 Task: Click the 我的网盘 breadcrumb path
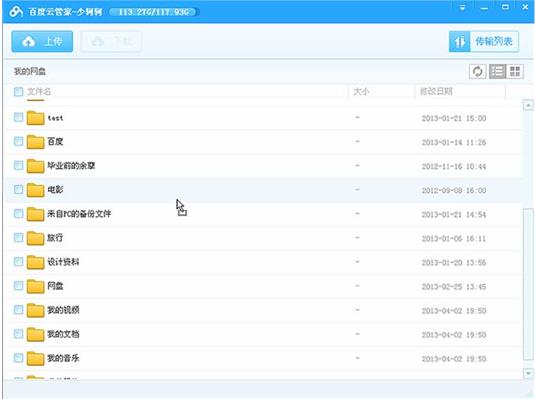pos(30,71)
